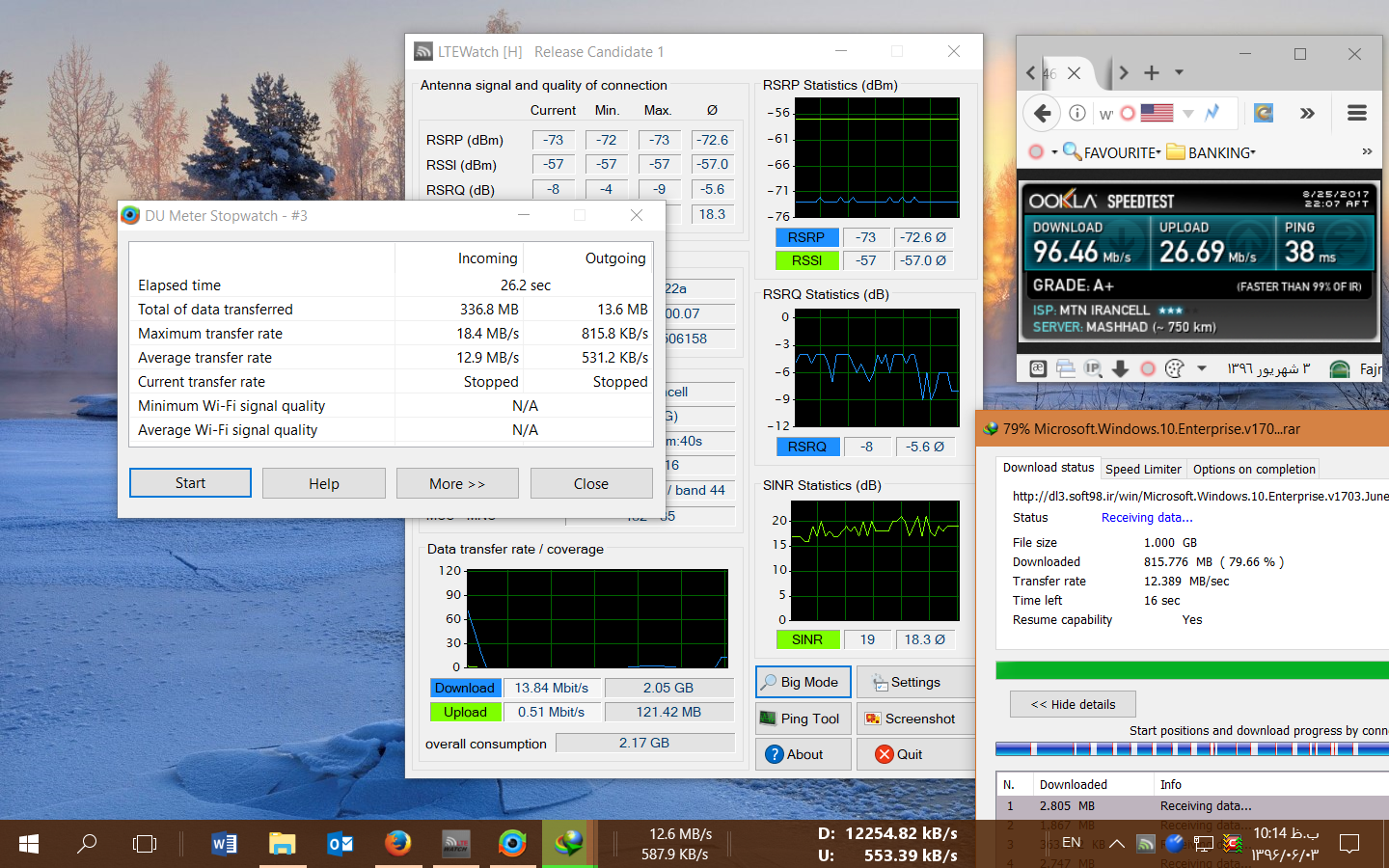Open Word from the taskbar
Viewport: 1389px width, 868px height.
pos(224,844)
